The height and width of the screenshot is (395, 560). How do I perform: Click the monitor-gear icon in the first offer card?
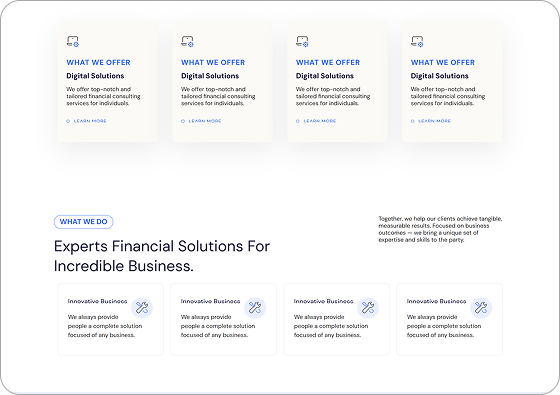(73, 41)
